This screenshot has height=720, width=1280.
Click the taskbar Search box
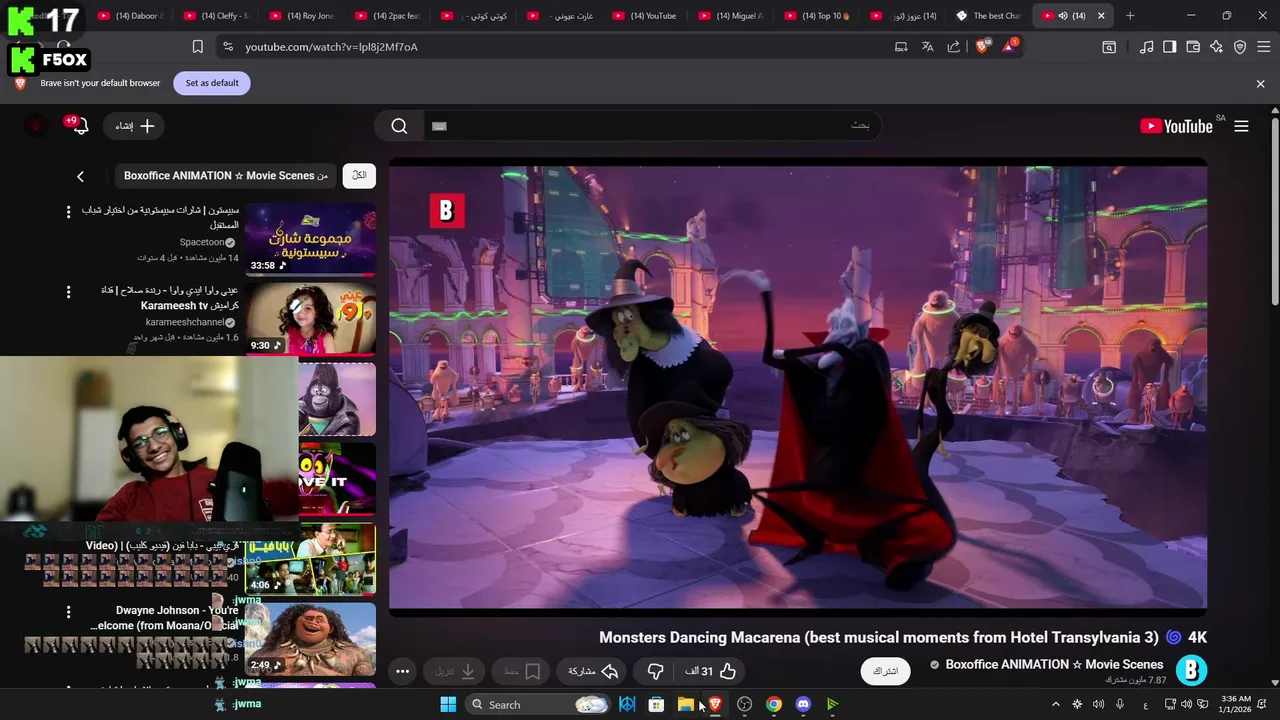click(x=538, y=704)
